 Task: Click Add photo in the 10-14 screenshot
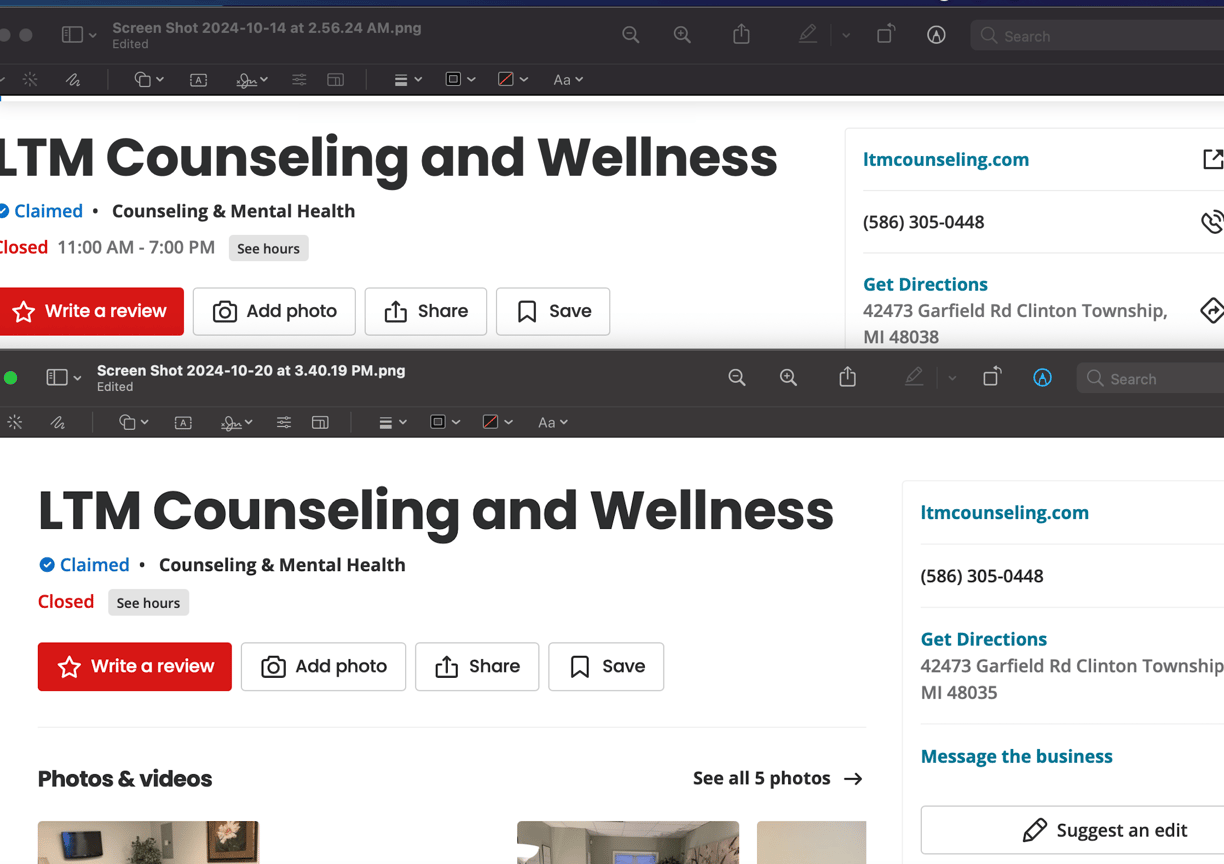(x=274, y=311)
